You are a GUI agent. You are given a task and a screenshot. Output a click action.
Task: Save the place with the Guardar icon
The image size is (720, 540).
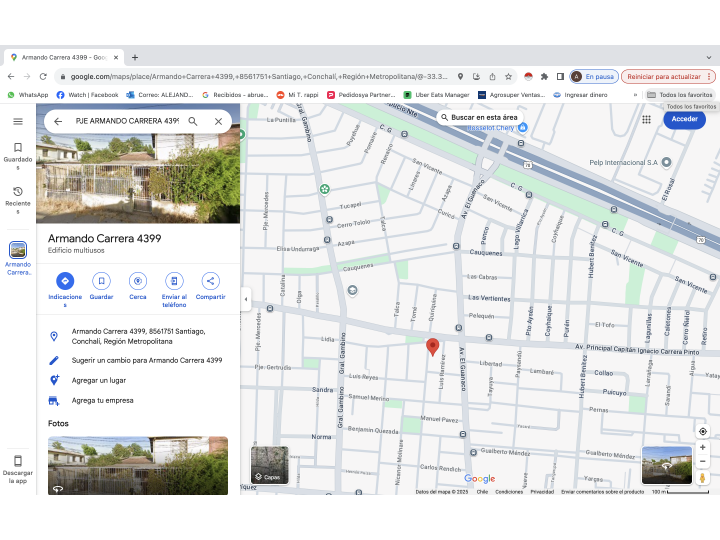click(x=101, y=281)
